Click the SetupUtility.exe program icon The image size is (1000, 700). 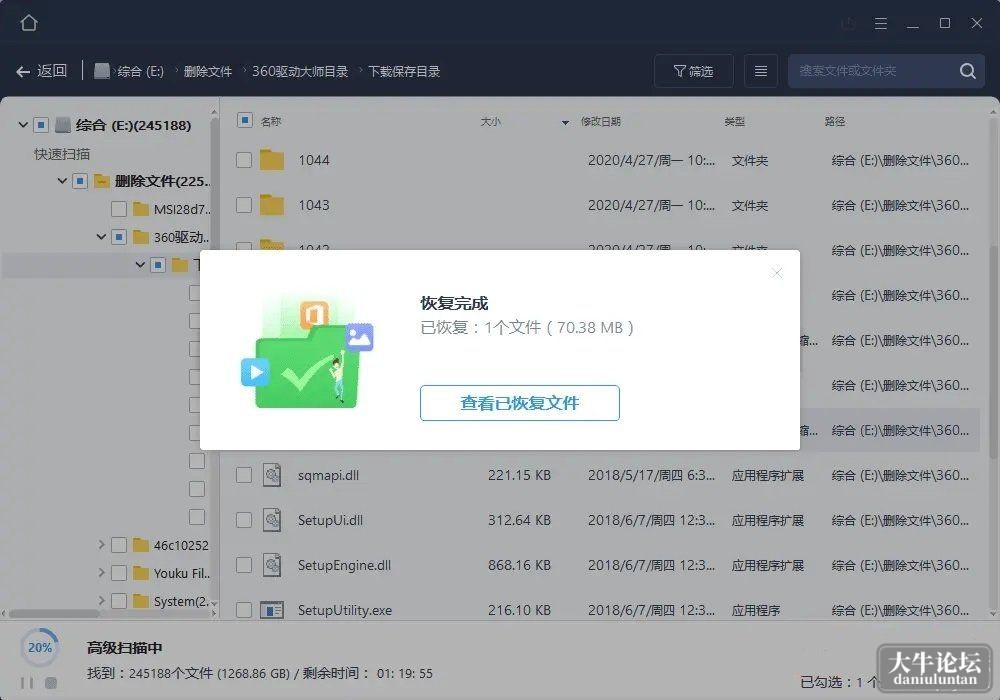[x=272, y=610]
